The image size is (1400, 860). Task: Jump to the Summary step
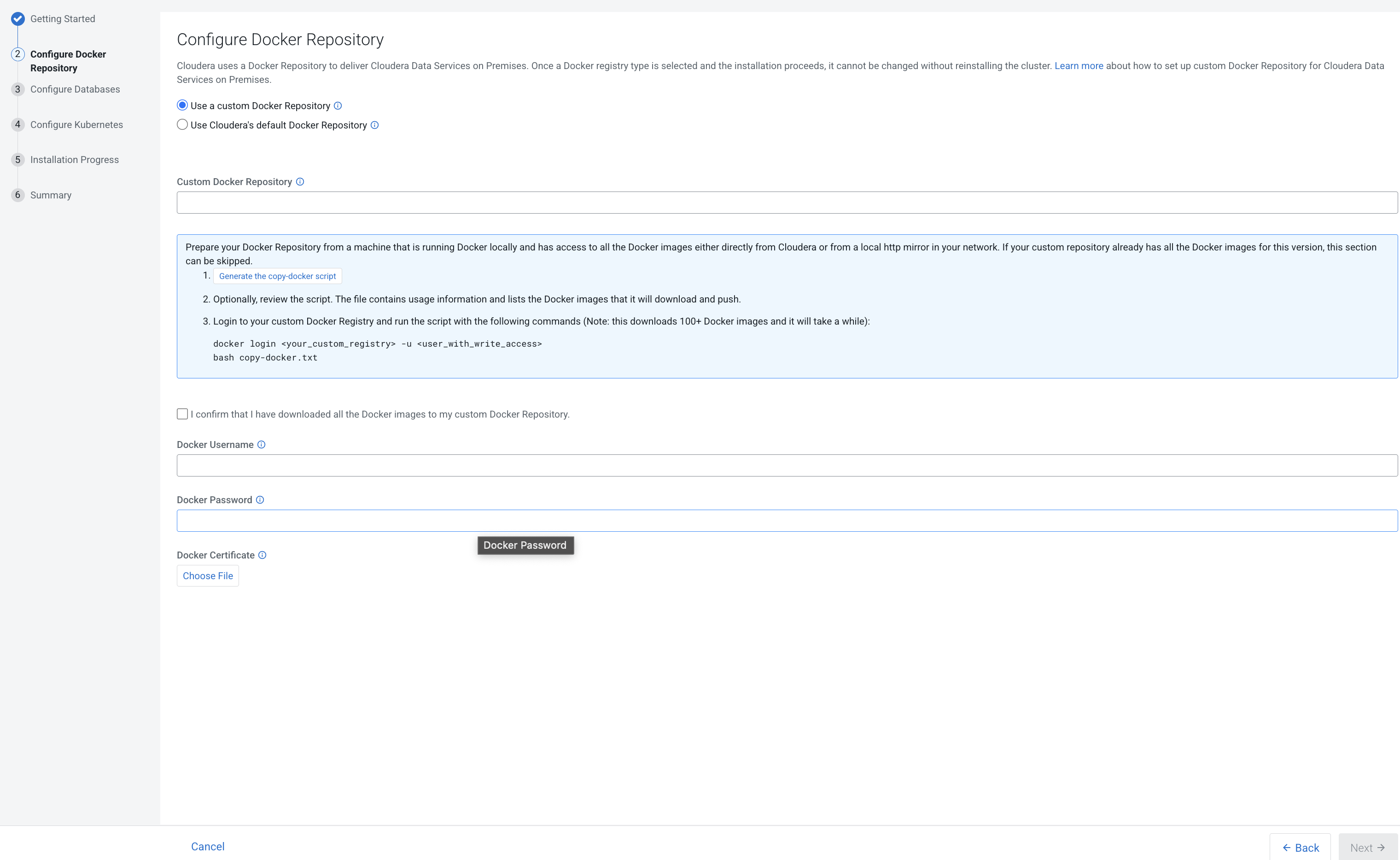coord(51,195)
